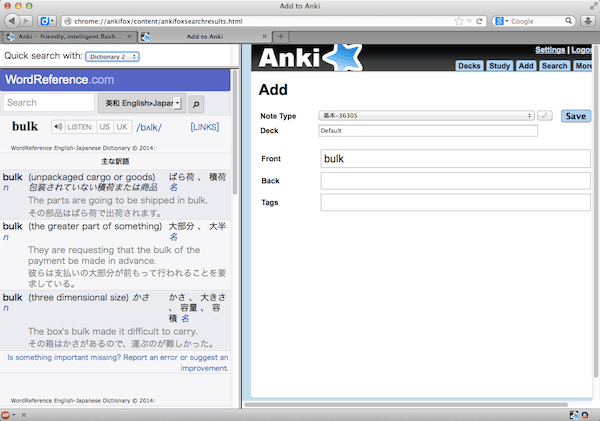Open Anki More tab
Viewport: 600px width, 421px height.
pos(582,66)
